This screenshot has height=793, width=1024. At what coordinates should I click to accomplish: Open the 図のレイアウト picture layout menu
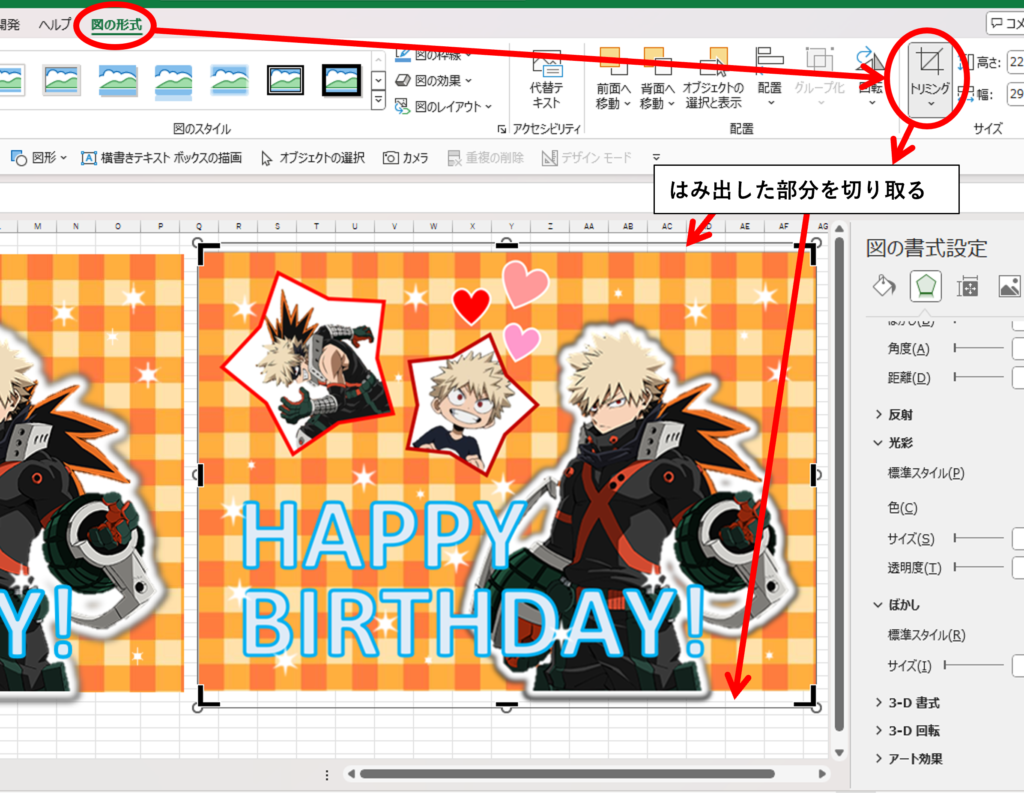(443, 106)
